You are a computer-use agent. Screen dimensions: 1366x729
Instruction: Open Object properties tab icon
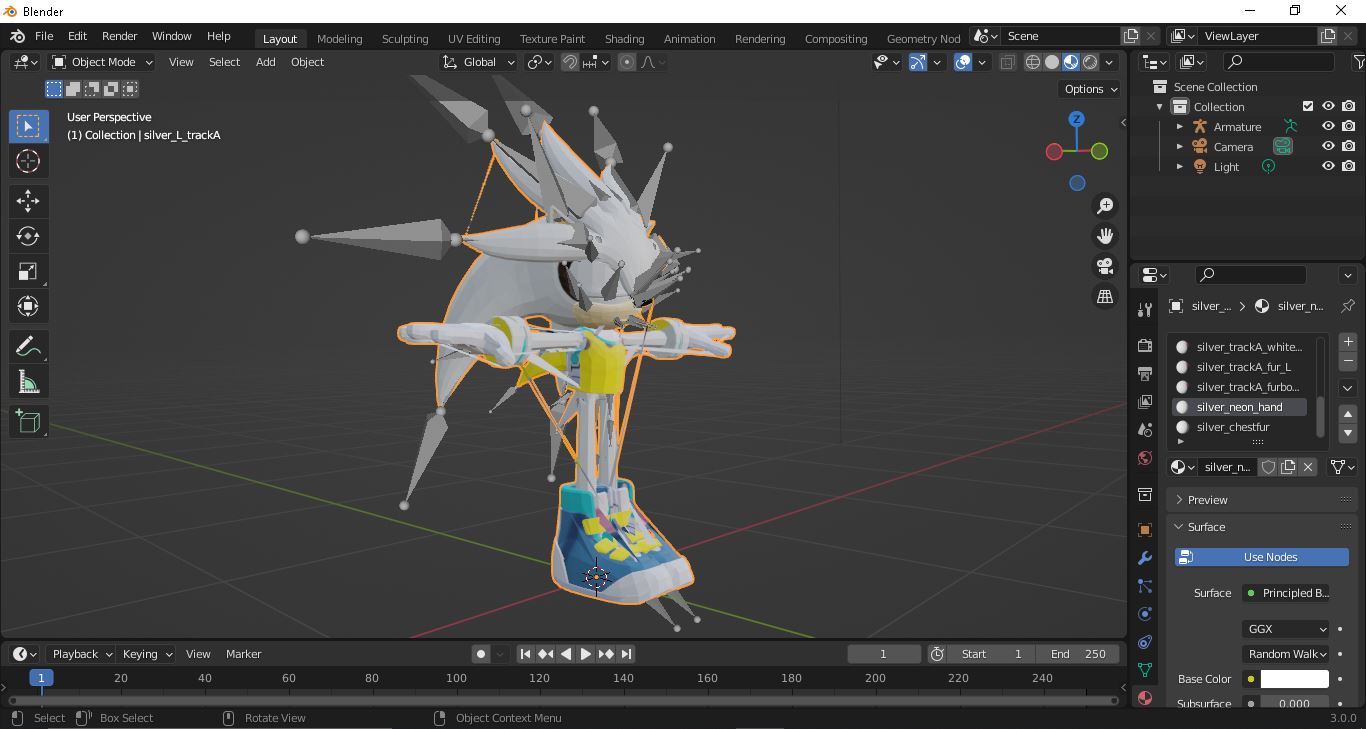pyautogui.click(x=1145, y=529)
